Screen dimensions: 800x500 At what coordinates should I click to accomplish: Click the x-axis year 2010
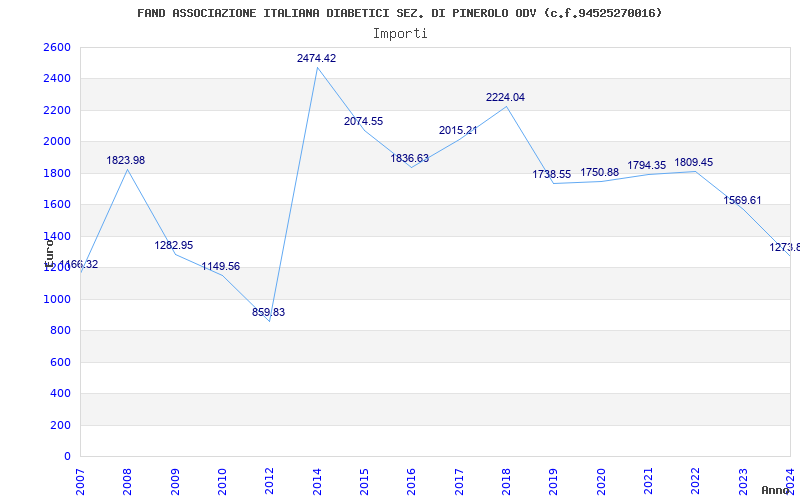tap(222, 482)
